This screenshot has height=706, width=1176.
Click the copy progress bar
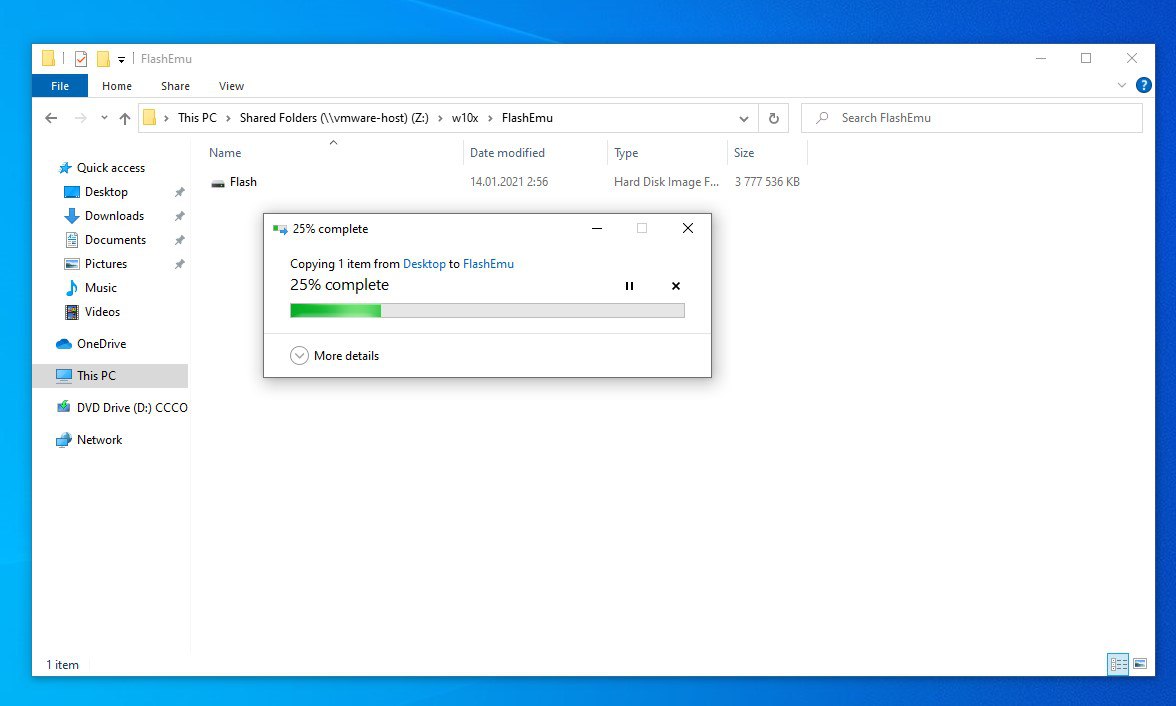[488, 311]
